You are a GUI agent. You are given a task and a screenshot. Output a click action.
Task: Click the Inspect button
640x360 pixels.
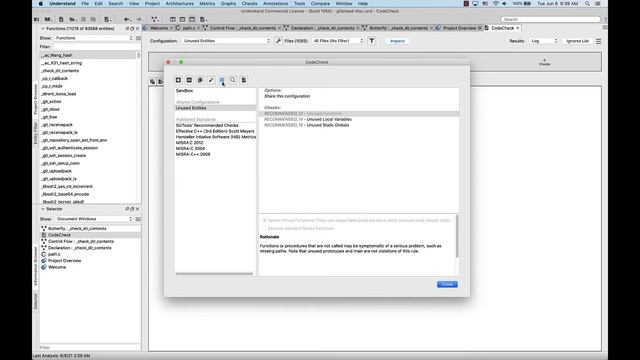[x=397, y=41]
